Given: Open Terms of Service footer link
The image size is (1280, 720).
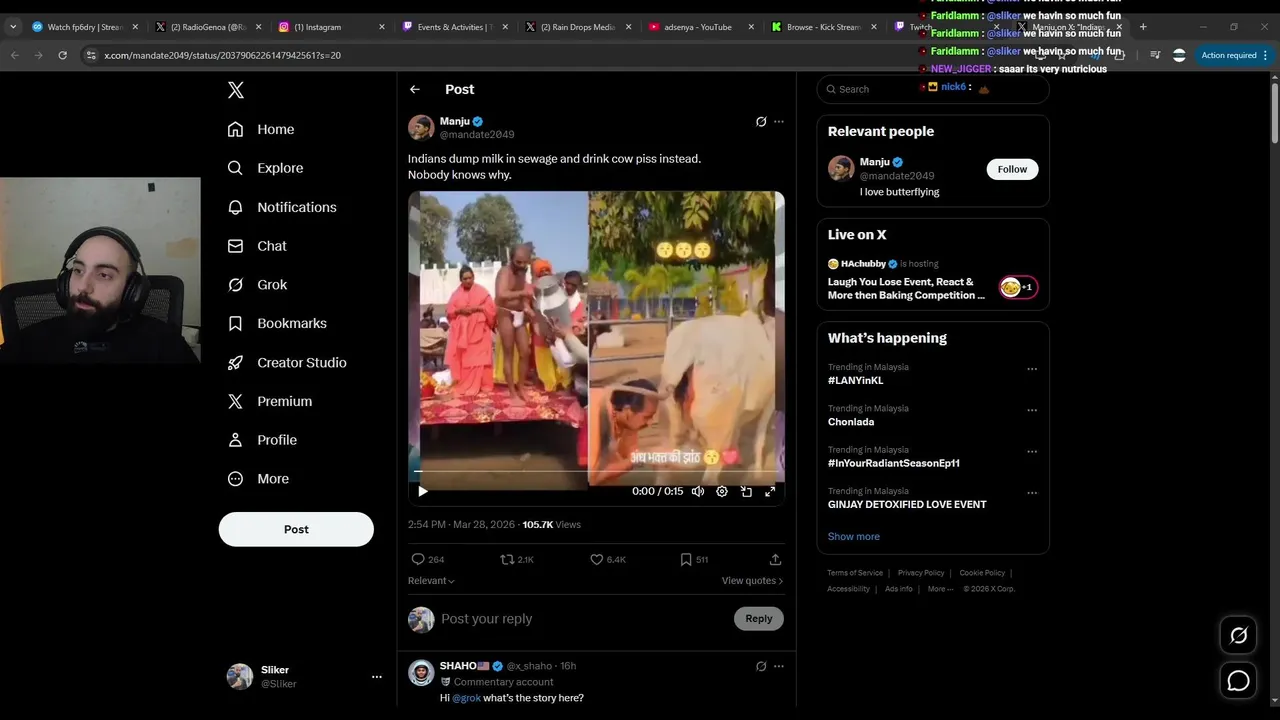Looking at the screenshot, I should pyautogui.click(x=855, y=573).
